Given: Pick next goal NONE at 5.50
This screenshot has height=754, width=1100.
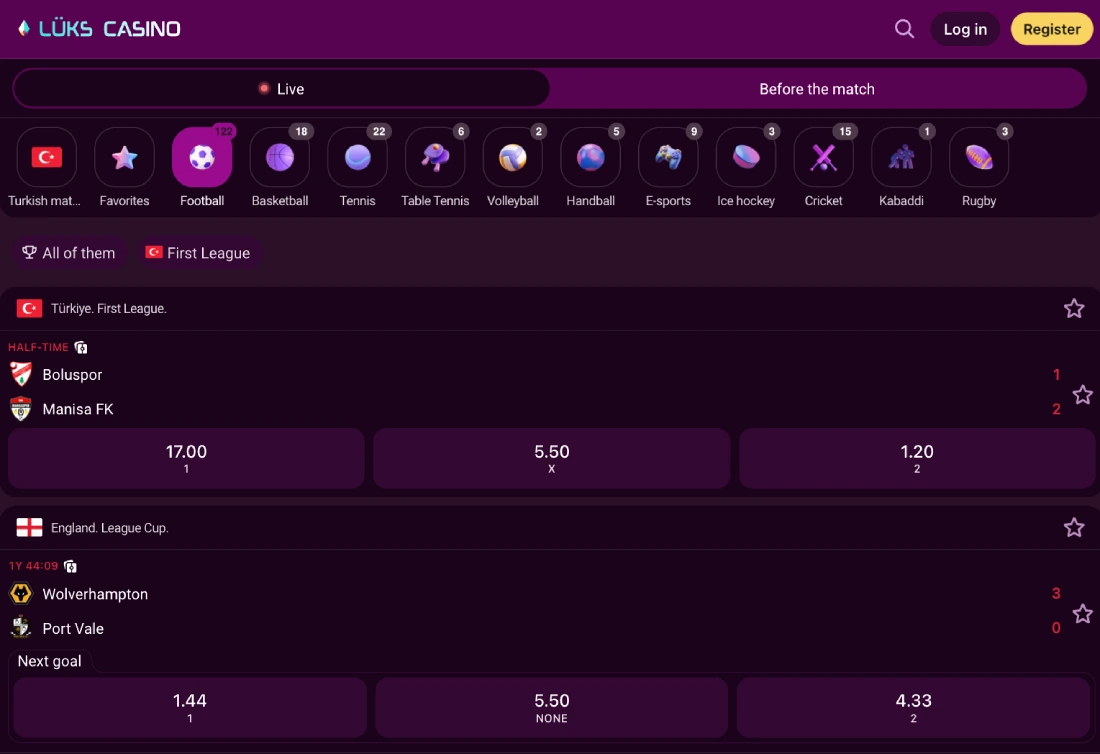Looking at the screenshot, I should (551, 707).
